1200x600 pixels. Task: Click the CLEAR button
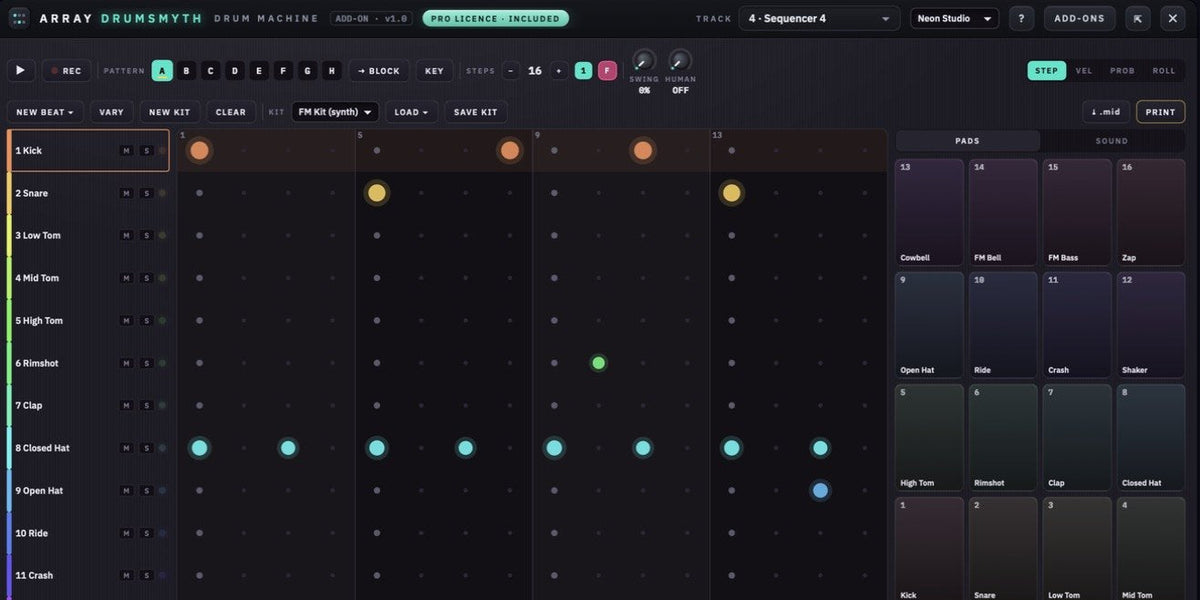pyautogui.click(x=231, y=112)
